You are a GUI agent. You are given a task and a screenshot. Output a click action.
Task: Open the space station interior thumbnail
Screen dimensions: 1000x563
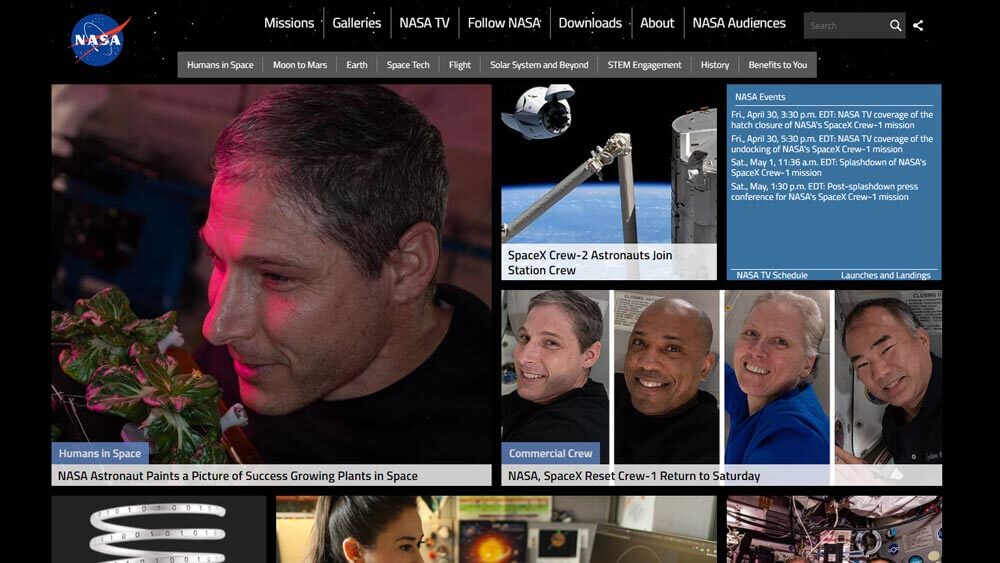(x=834, y=529)
